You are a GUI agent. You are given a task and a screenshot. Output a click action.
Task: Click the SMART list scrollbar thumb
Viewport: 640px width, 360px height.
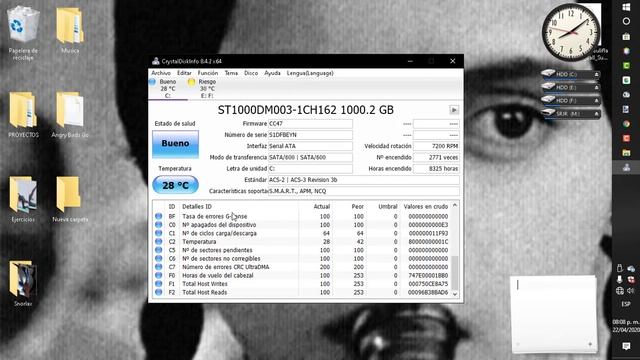coord(455,272)
